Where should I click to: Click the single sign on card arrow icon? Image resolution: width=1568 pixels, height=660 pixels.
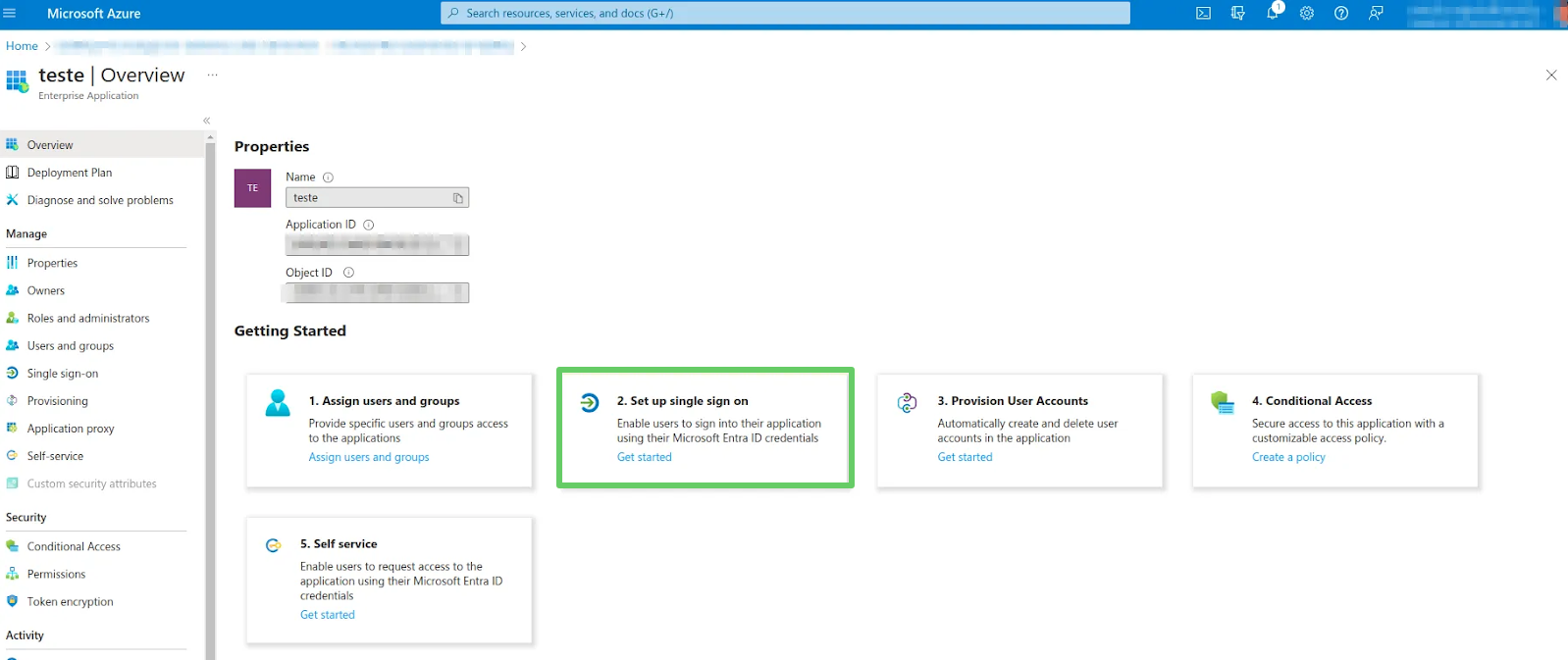589,402
